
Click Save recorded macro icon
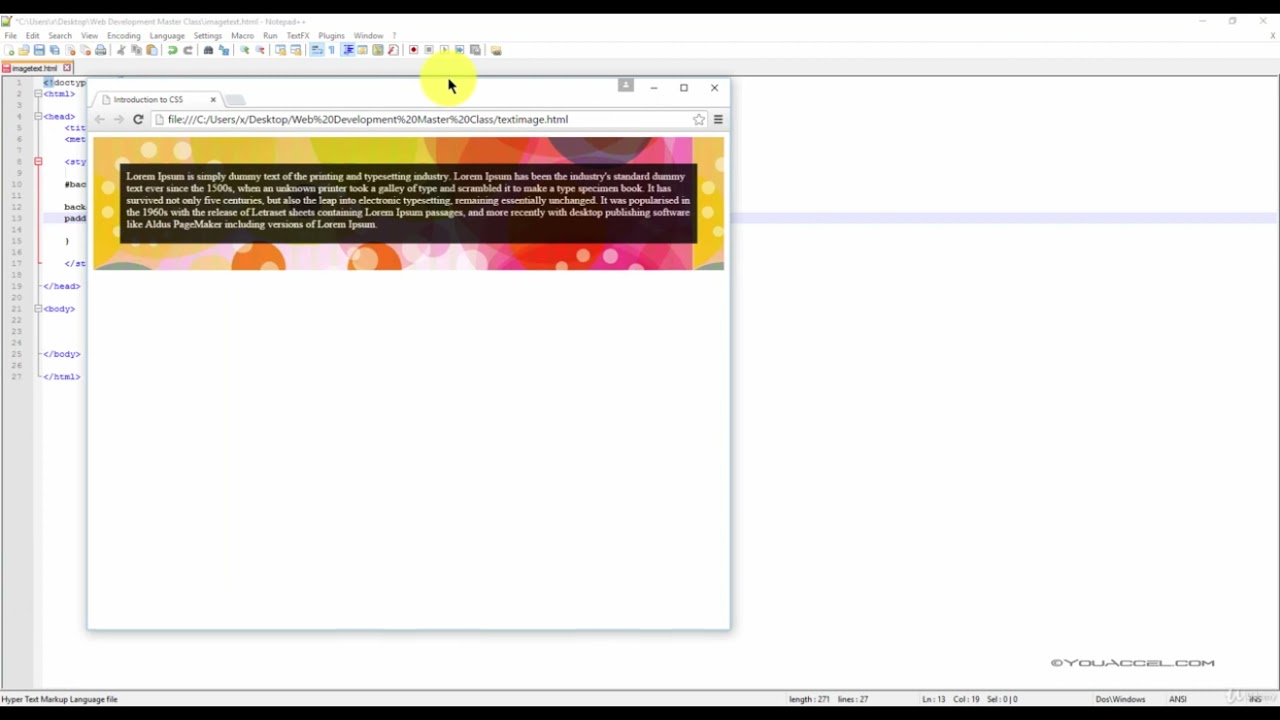[x=474, y=50]
